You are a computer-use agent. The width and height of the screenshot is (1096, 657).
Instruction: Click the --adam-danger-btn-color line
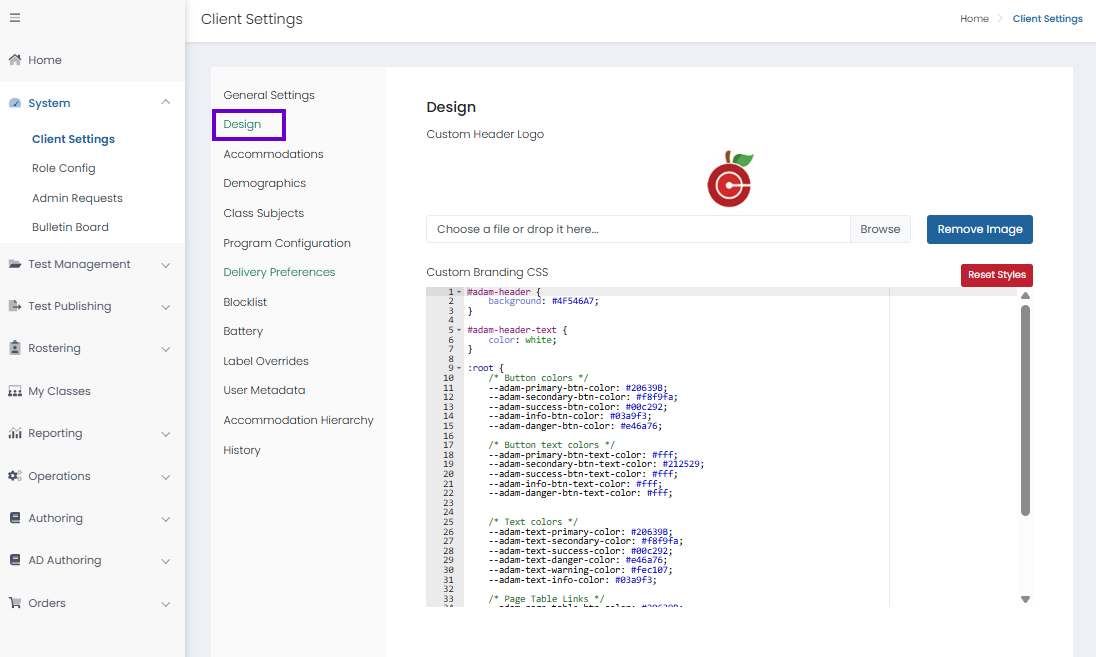(575, 426)
